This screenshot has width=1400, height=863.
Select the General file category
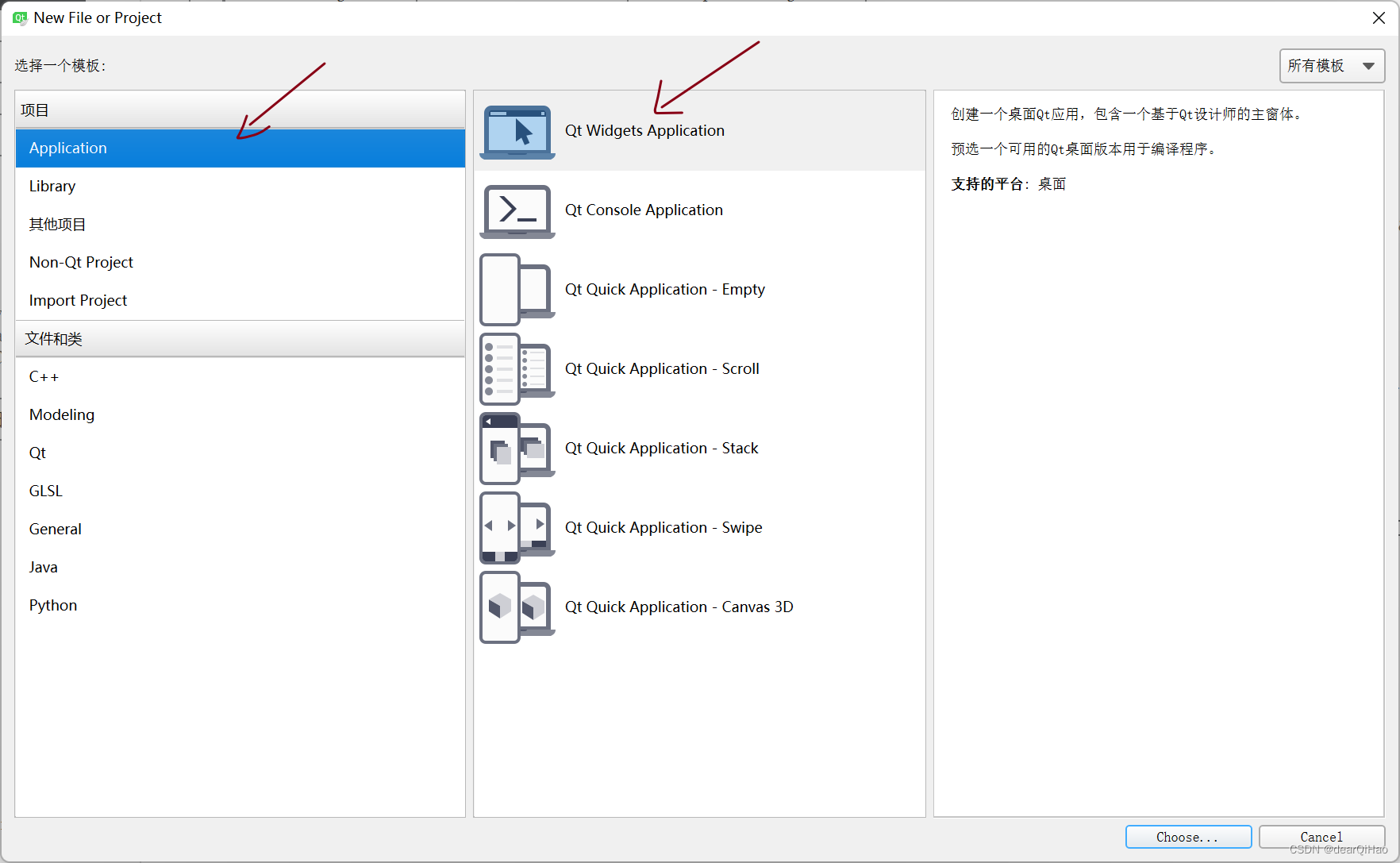pyautogui.click(x=240, y=530)
